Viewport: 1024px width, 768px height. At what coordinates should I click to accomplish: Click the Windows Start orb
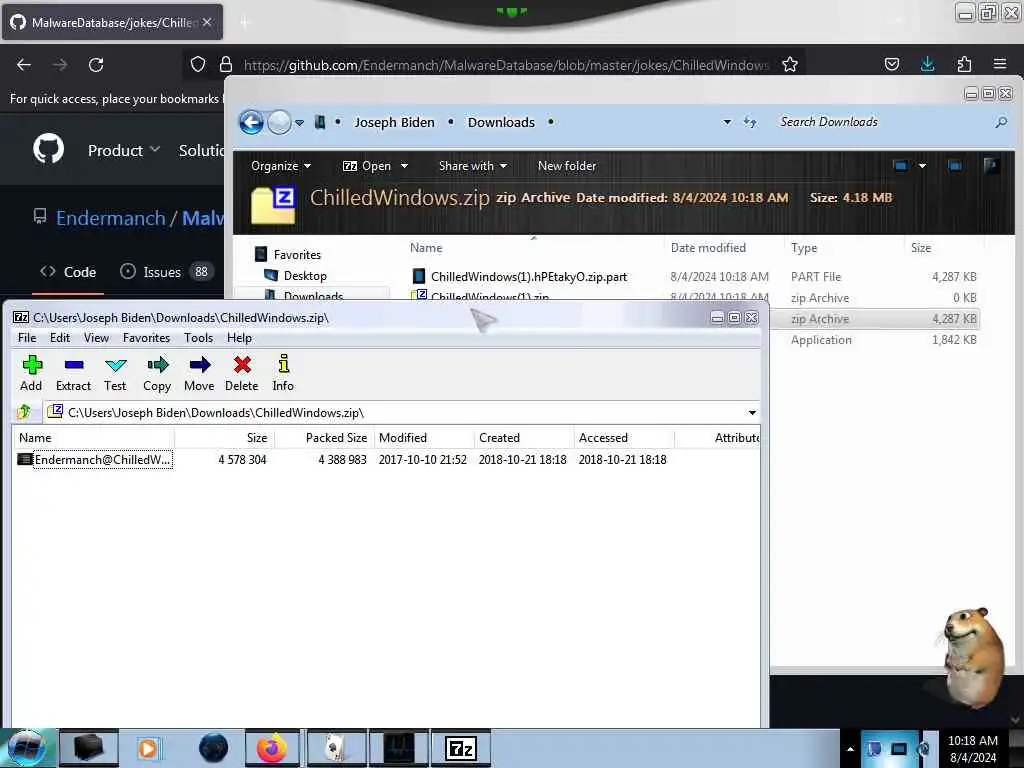click(27, 748)
